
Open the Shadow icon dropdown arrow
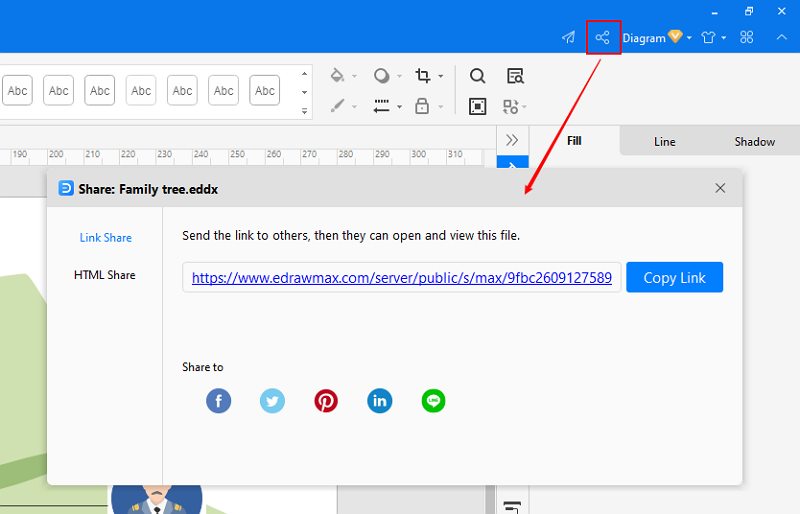coord(399,77)
